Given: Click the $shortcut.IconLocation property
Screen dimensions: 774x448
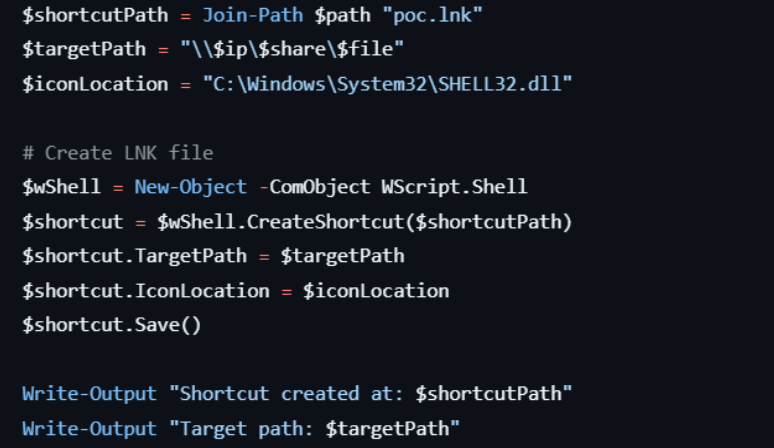Looking at the screenshot, I should (x=146, y=291).
